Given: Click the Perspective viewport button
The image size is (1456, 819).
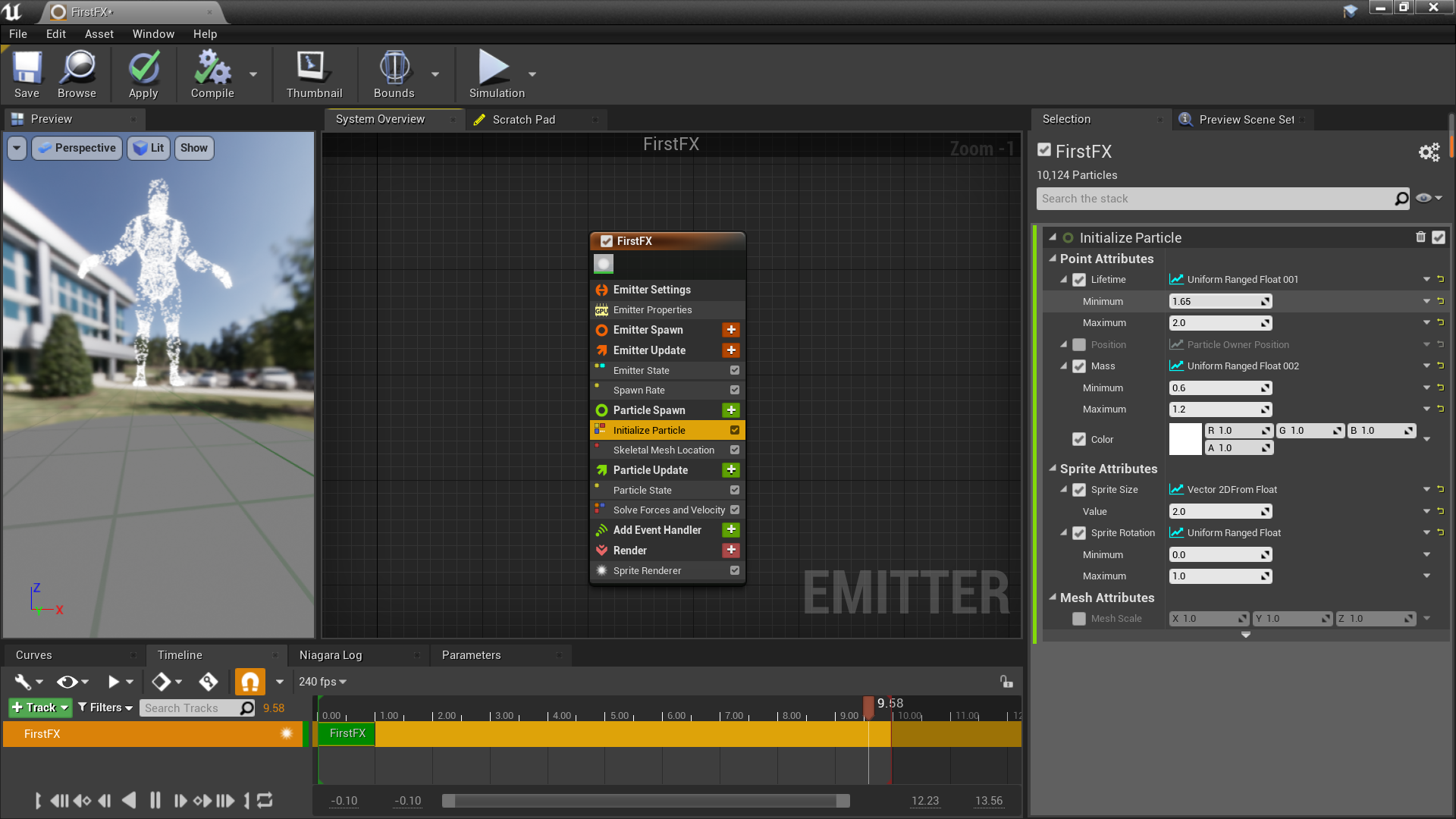Looking at the screenshot, I should tap(77, 148).
